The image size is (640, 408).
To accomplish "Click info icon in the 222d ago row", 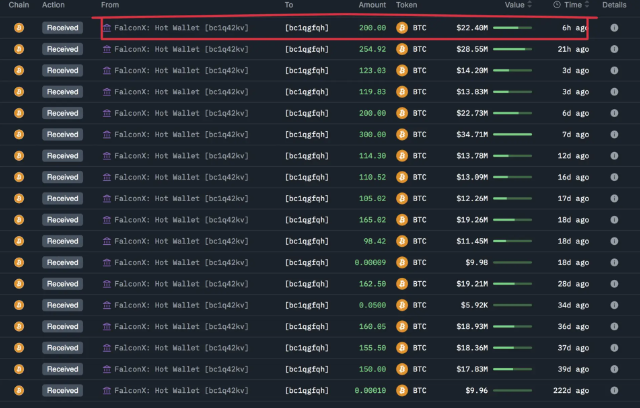I will coord(613,390).
